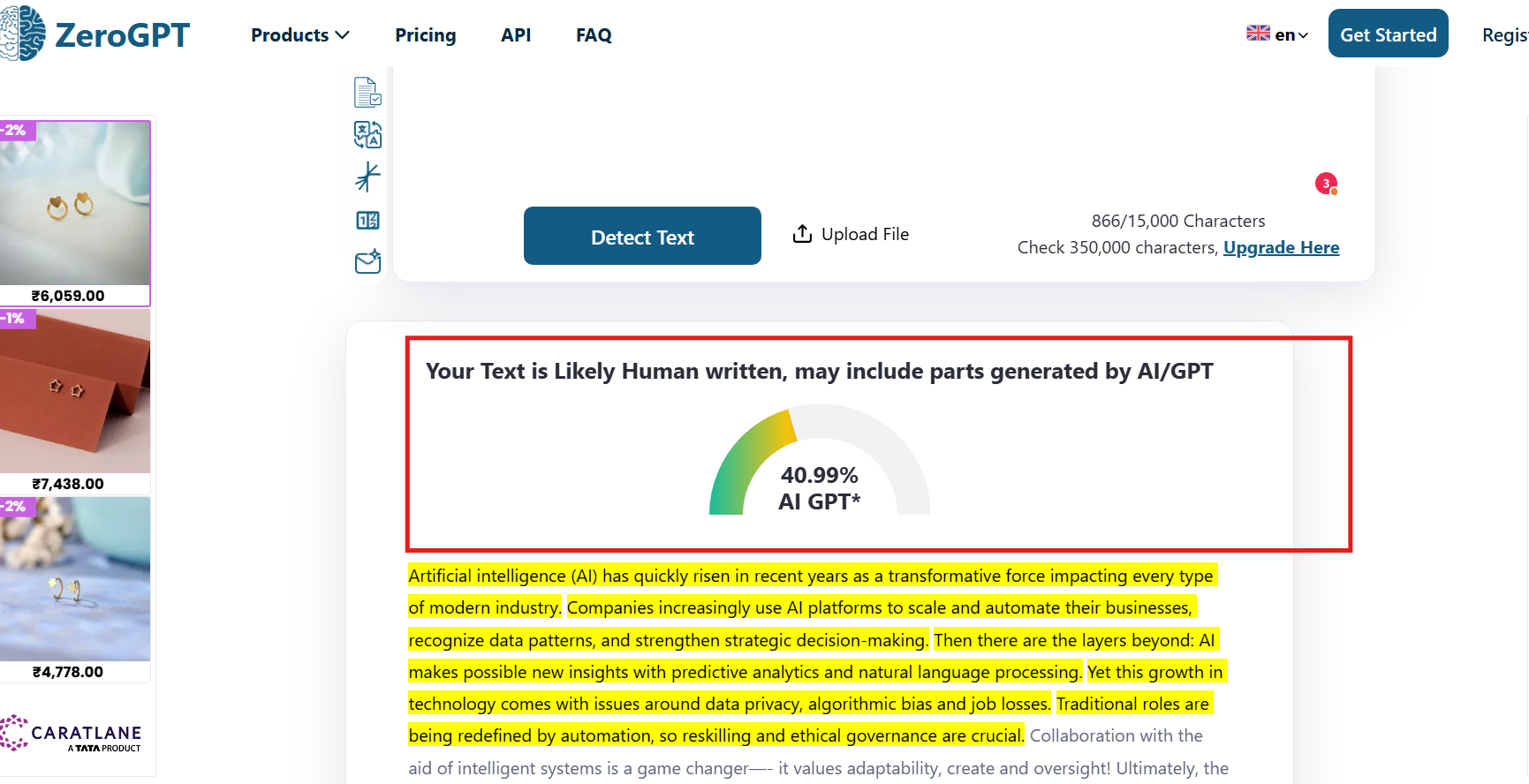Open the AI email helper icon
Image resolution: width=1529 pixels, height=784 pixels.
click(367, 262)
